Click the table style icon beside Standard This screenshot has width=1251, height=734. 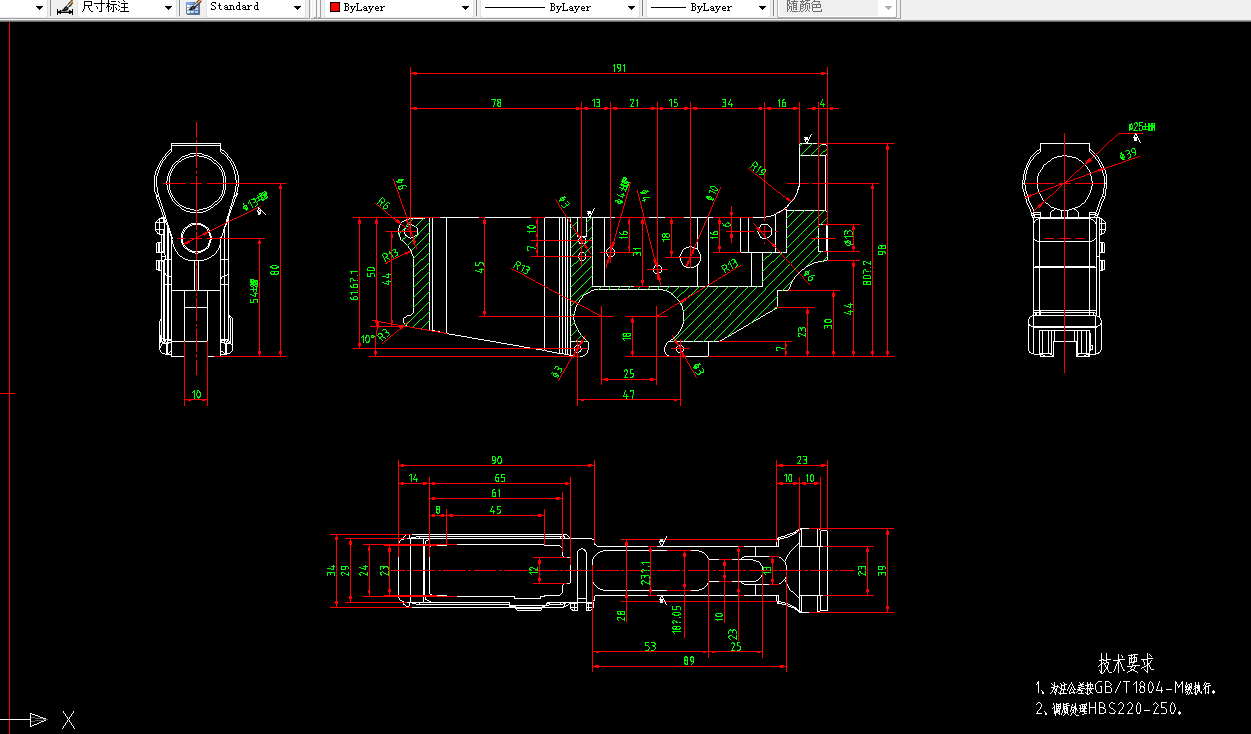point(194,7)
